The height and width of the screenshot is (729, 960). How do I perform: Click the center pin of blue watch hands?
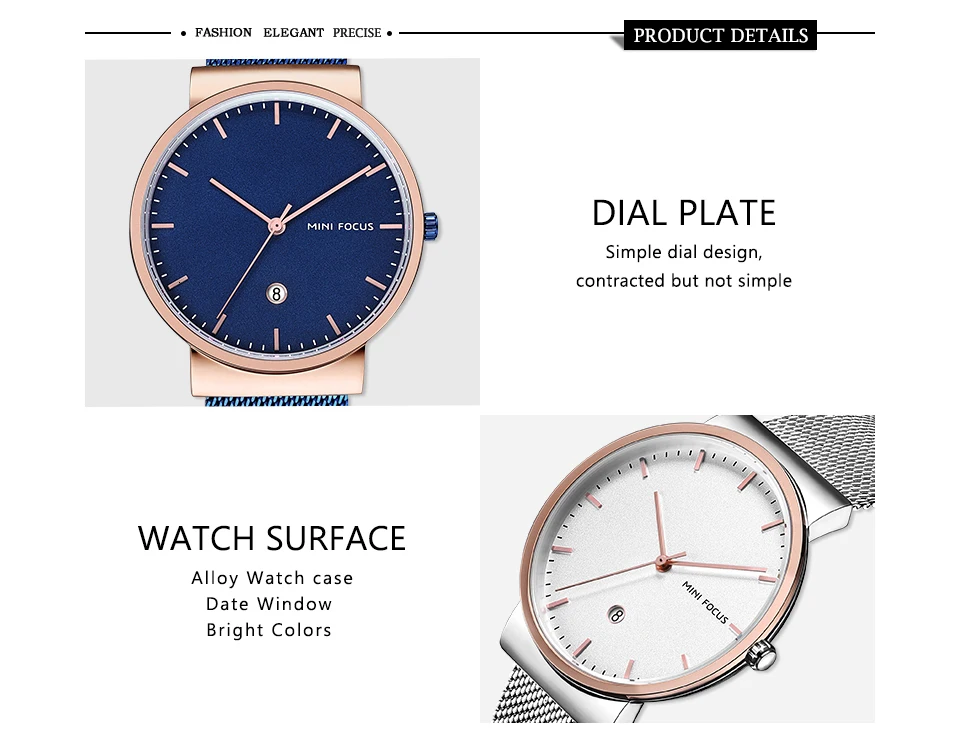click(276, 227)
